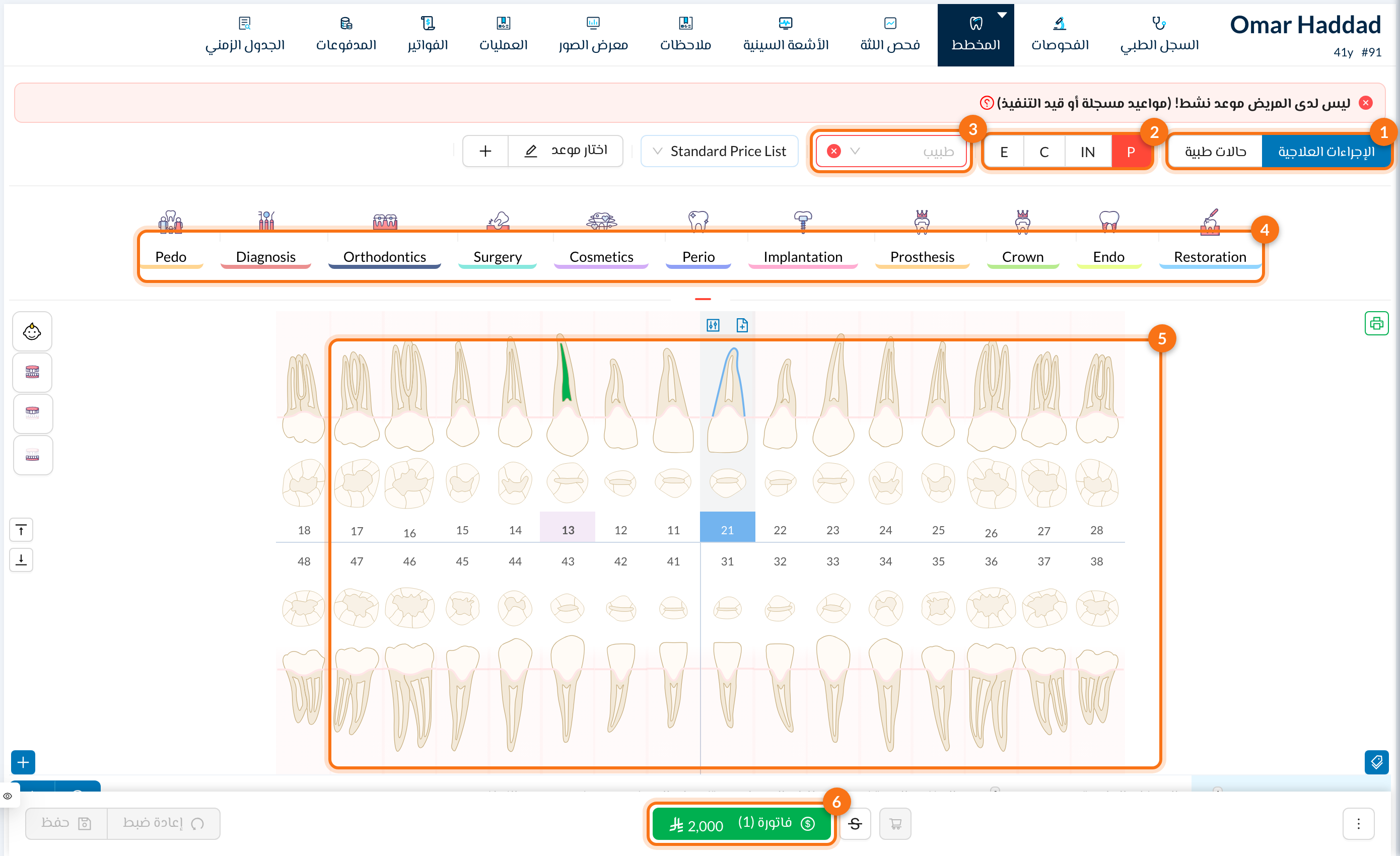Click the eye icon at bottom left

[8, 796]
